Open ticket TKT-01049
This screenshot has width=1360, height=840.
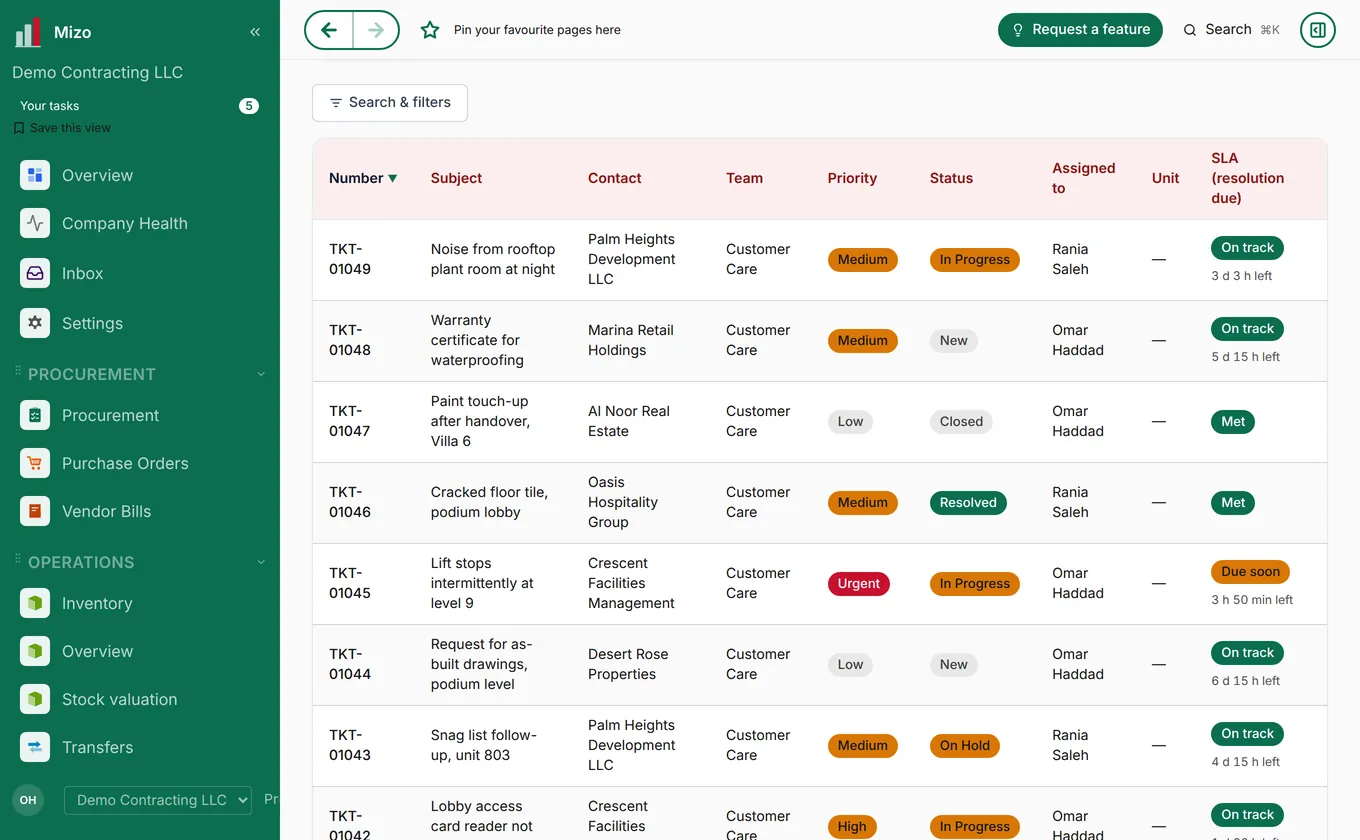pos(350,259)
